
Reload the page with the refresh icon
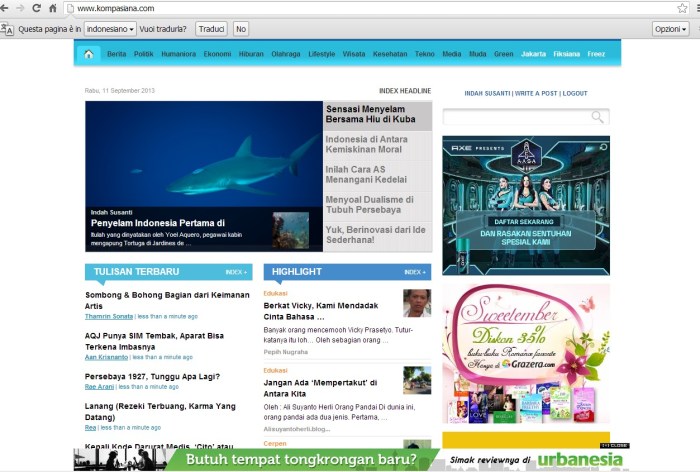tap(38, 8)
